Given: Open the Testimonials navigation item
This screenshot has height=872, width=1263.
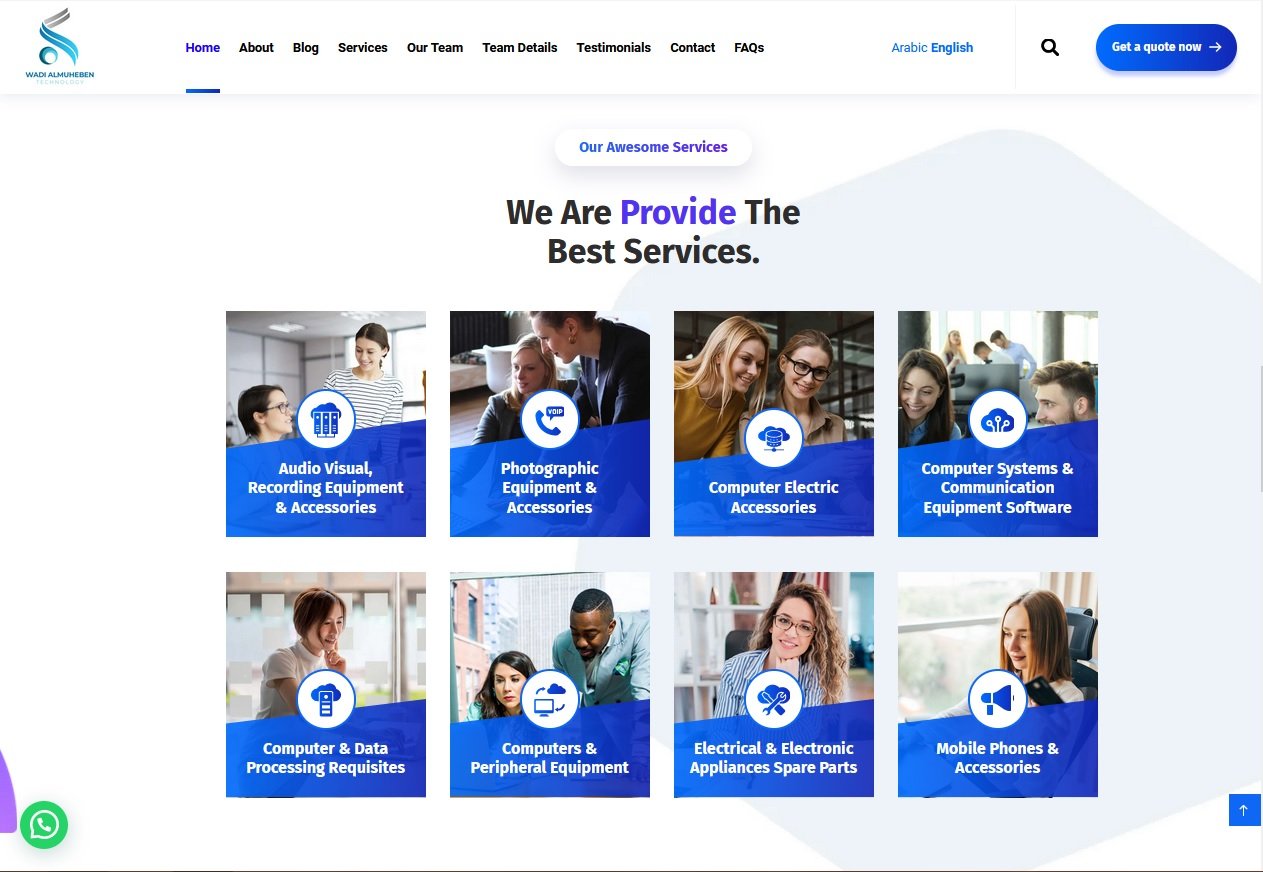Looking at the screenshot, I should [613, 47].
